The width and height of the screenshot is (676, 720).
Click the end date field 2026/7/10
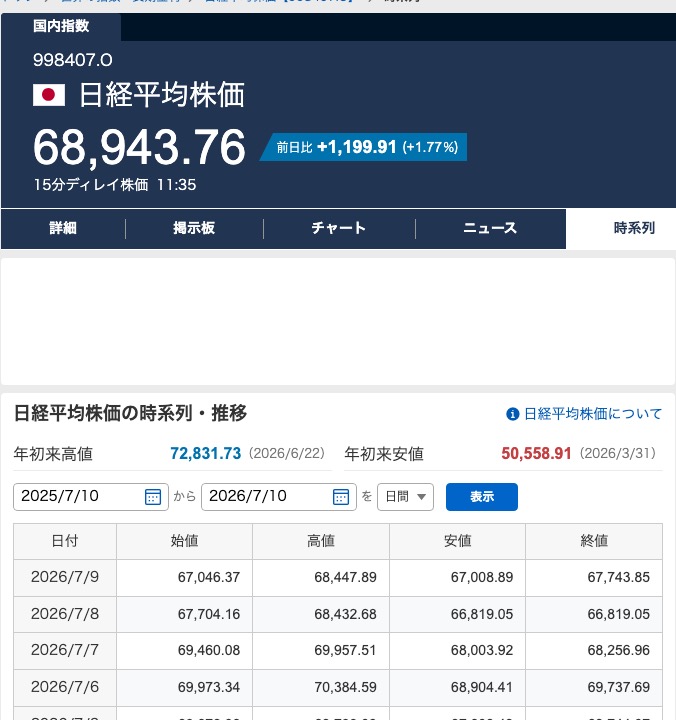[279, 497]
